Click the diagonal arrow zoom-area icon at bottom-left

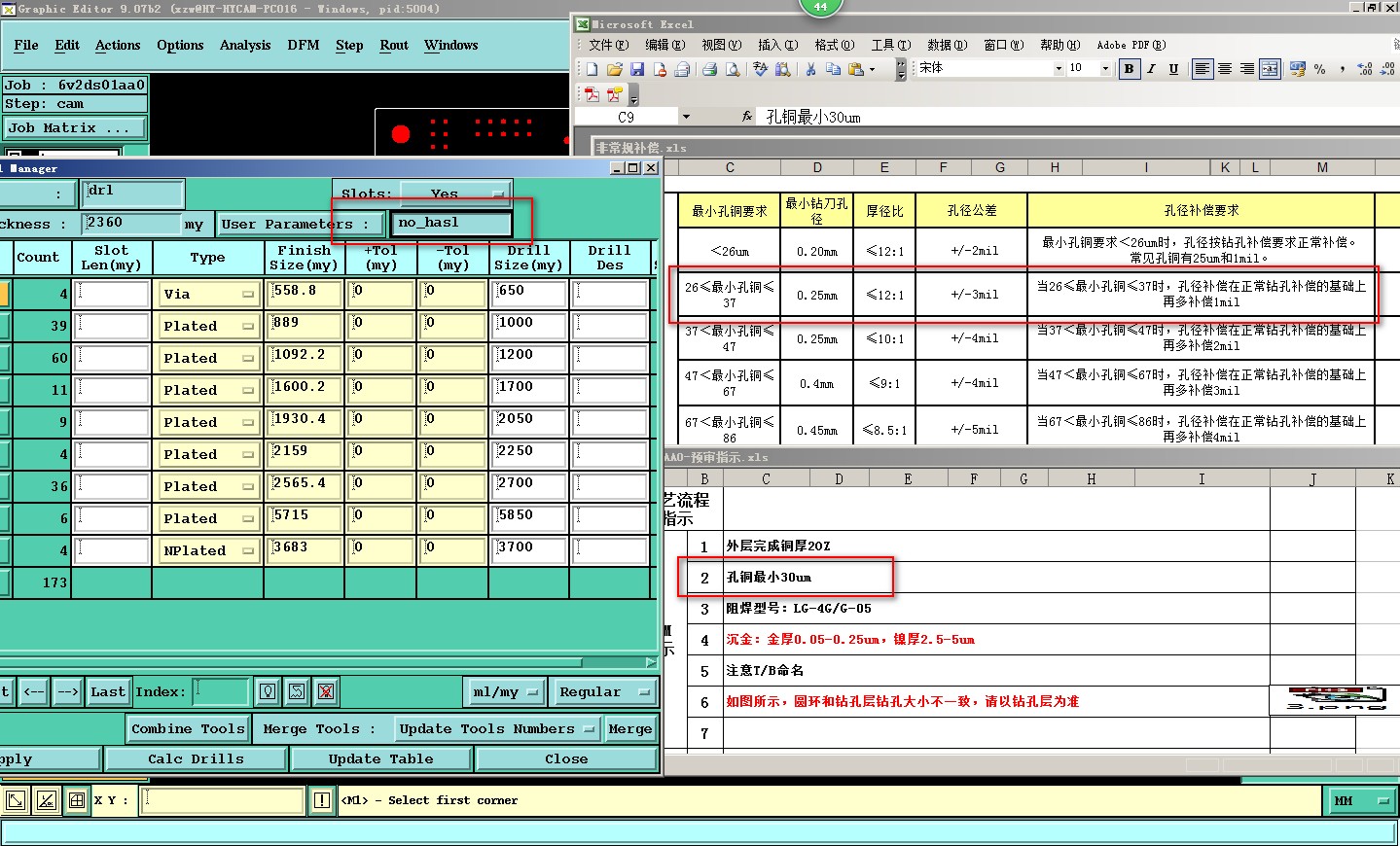[x=16, y=800]
